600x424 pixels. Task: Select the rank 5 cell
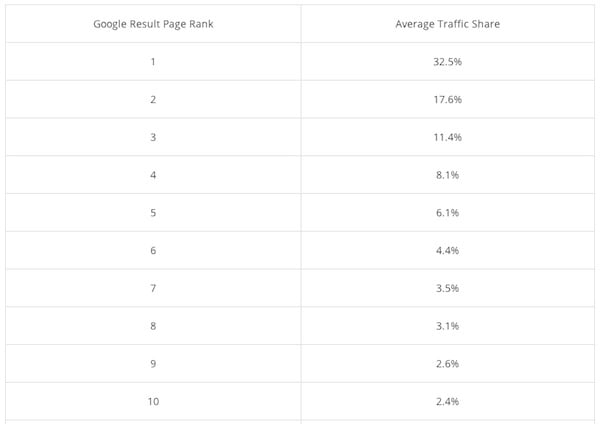153,213
